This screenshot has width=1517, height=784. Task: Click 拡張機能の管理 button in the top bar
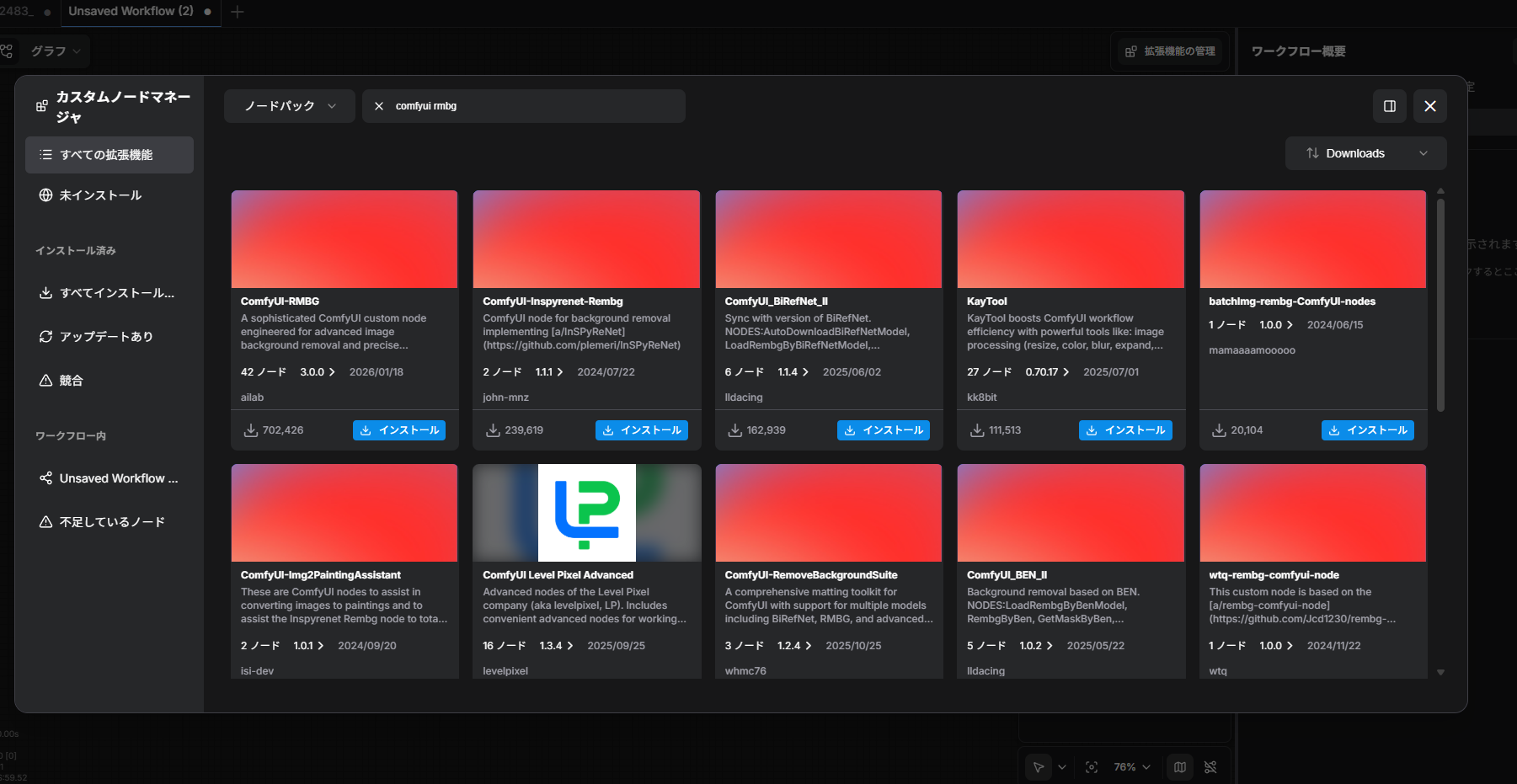pos(1170,51)
